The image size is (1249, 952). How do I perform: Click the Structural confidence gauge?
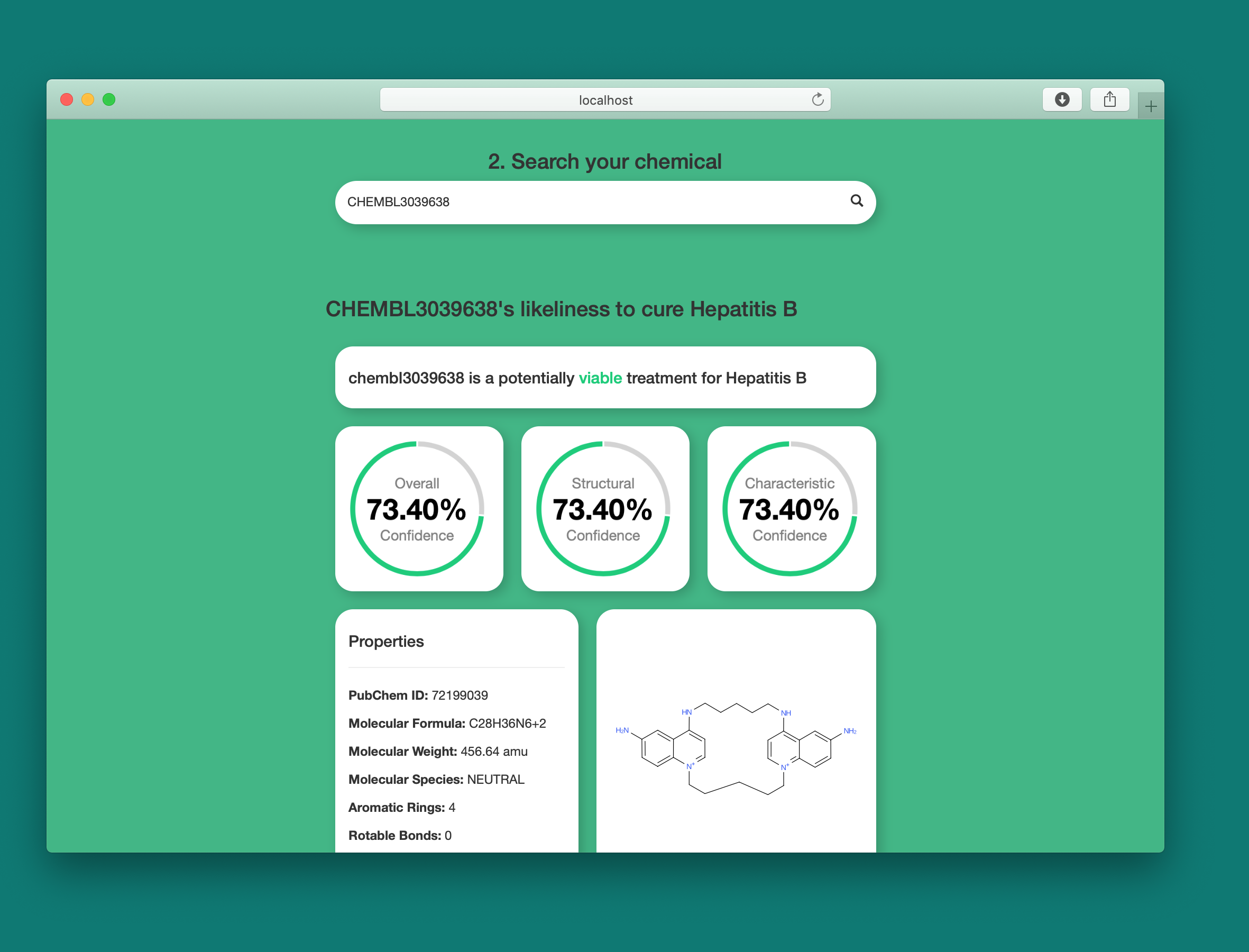pos(603,508)
